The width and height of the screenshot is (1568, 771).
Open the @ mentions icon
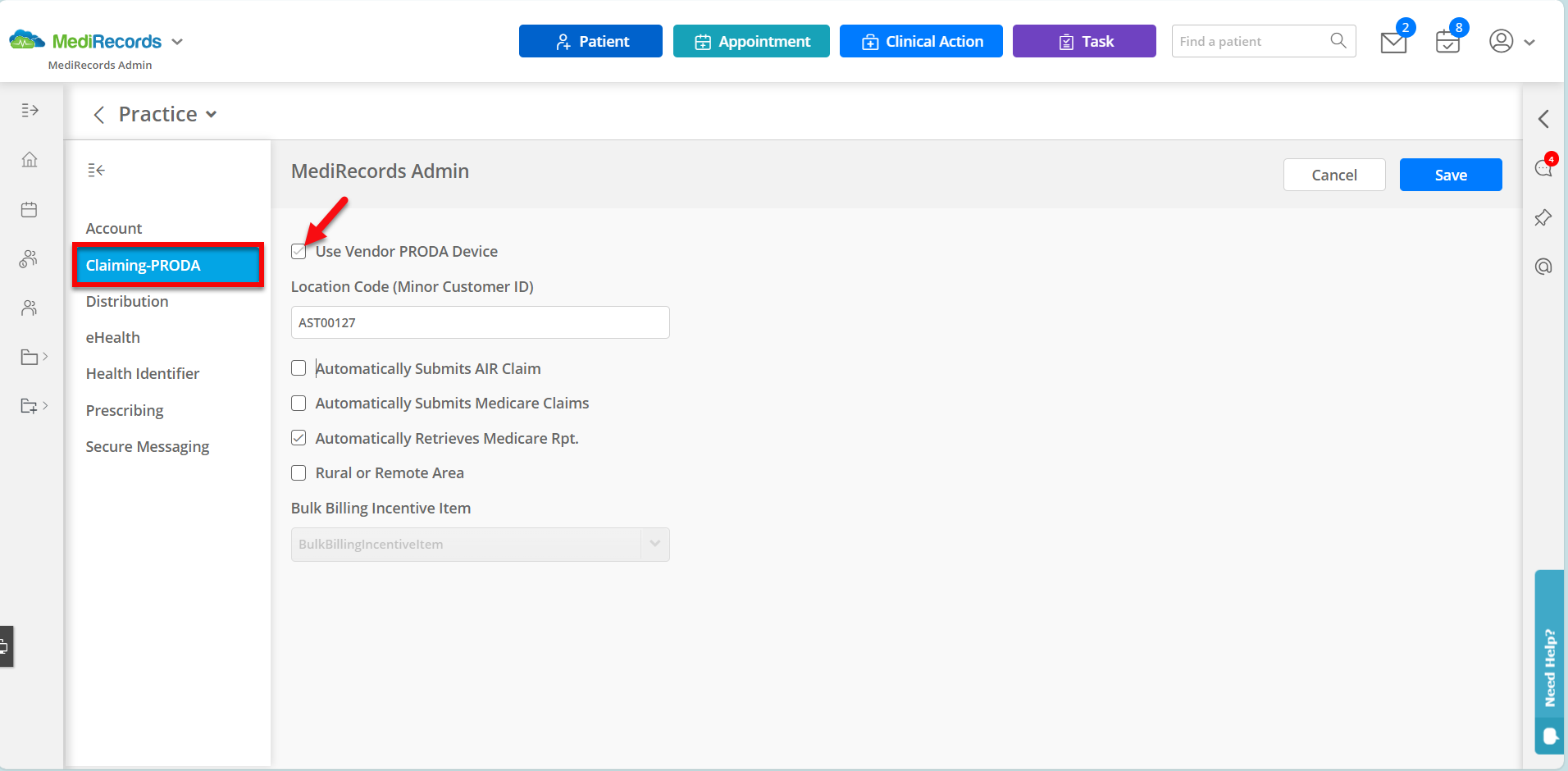pyautogui.click(x=1543, y=267)
